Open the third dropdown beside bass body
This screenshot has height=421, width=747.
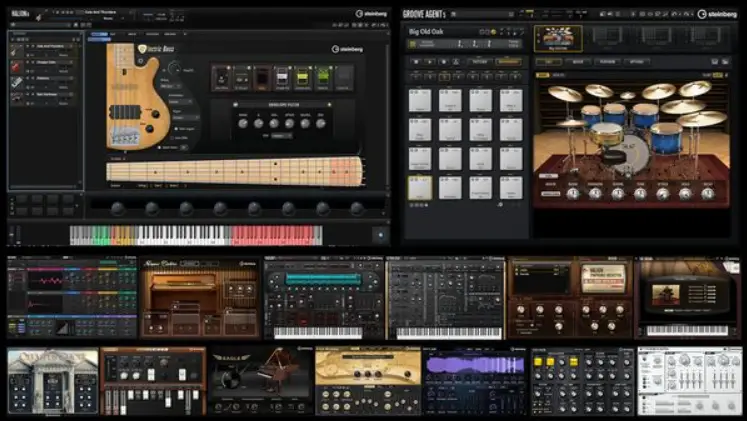click(185, 117)
